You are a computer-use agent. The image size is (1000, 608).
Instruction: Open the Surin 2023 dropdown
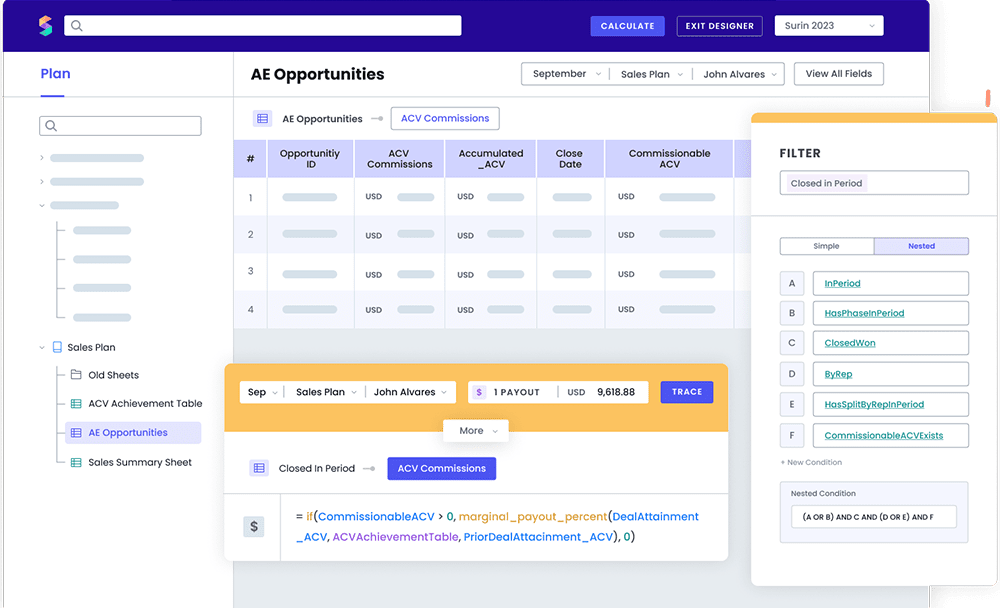[829, 25]
